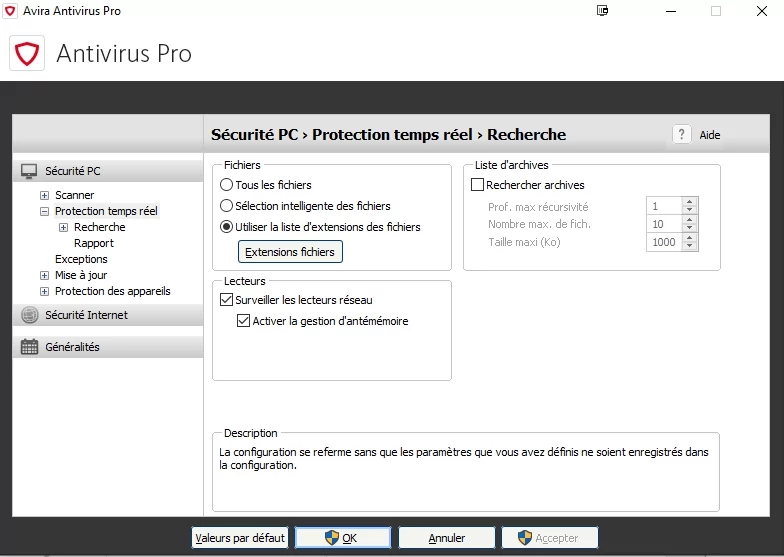The image size is (784, 557).
Task: Click the description text about configuration
Action: 464,458
